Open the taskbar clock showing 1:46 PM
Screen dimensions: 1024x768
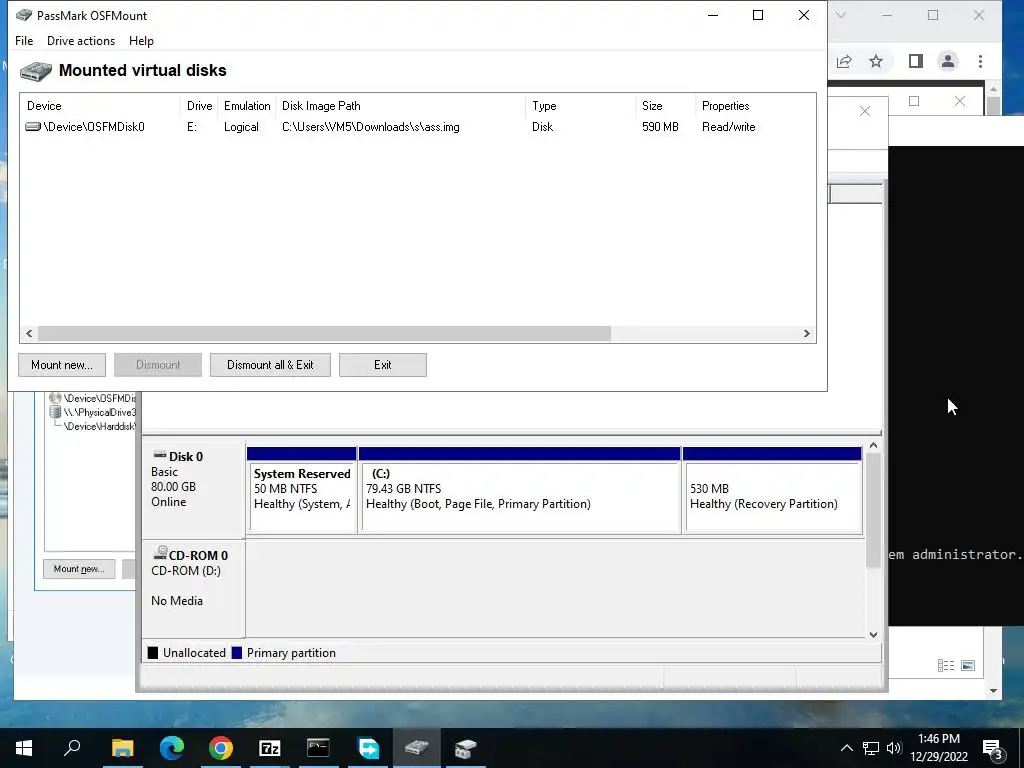pyautogui.click(x=939, y=748)
